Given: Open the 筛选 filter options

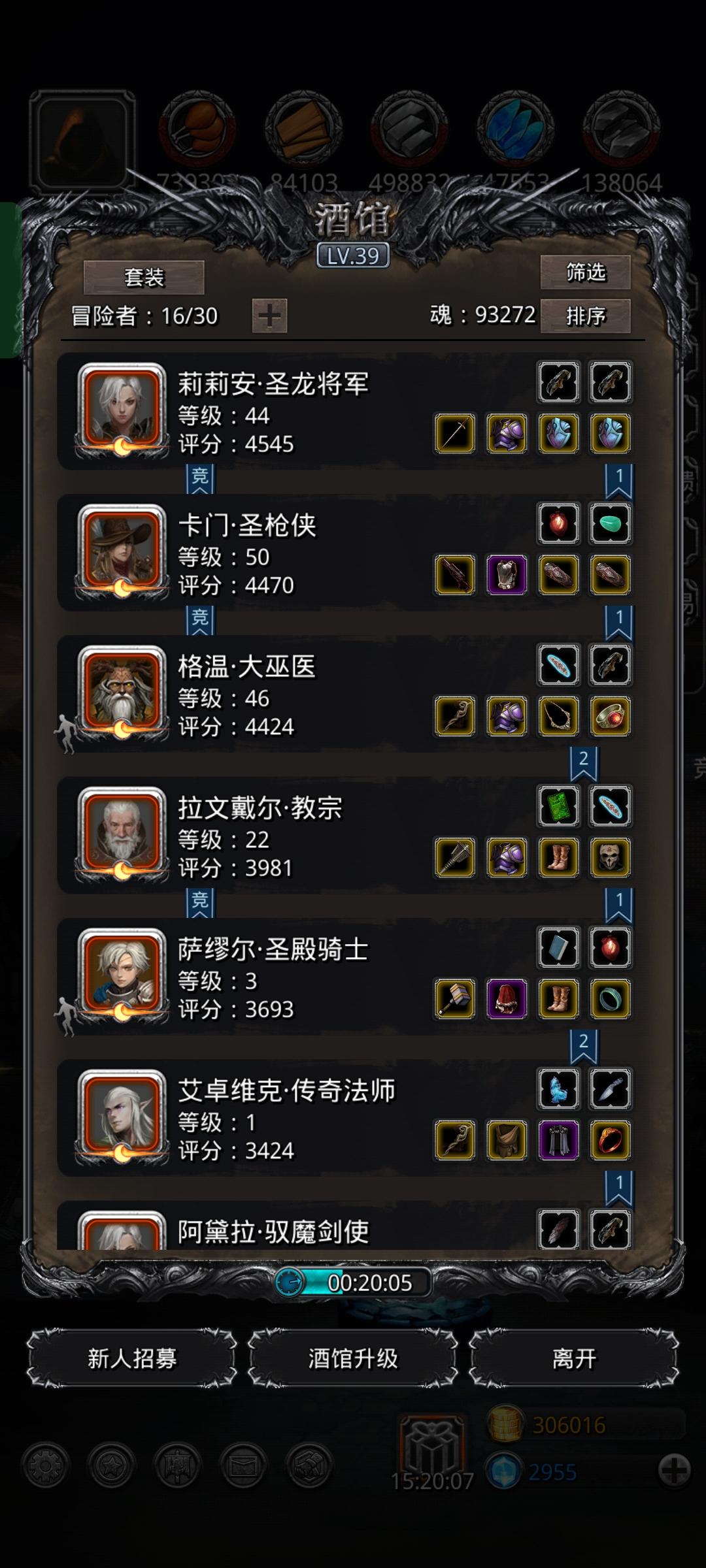Looking at the screenshot, I should pyautogui.click(x=585, y=272).
